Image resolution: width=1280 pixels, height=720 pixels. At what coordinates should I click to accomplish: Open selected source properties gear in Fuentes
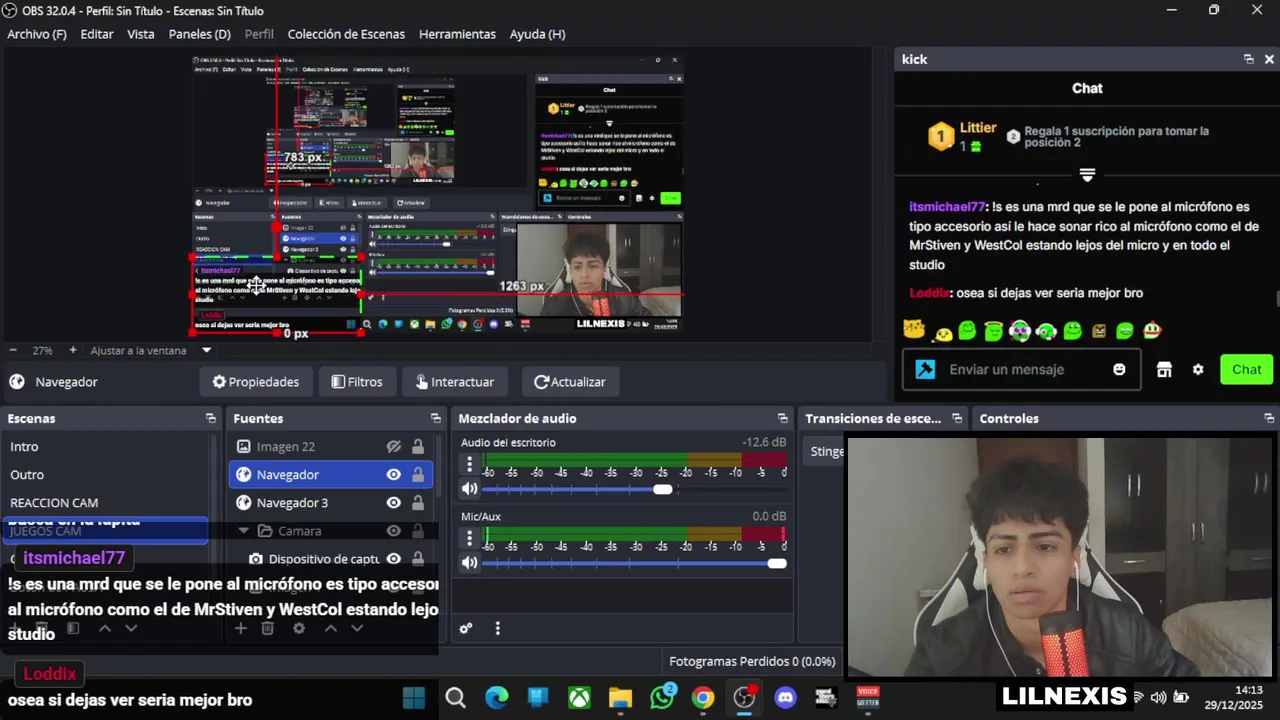[x=299, y=628]
